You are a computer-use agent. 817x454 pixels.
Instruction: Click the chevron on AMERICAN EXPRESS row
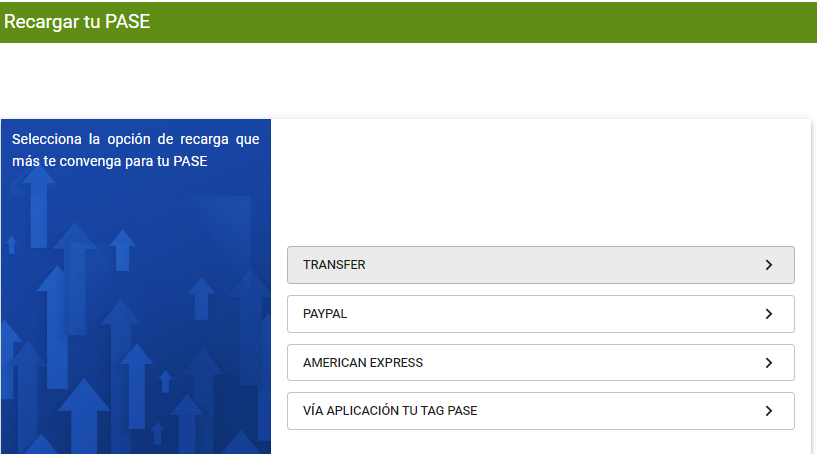[769, 363]
